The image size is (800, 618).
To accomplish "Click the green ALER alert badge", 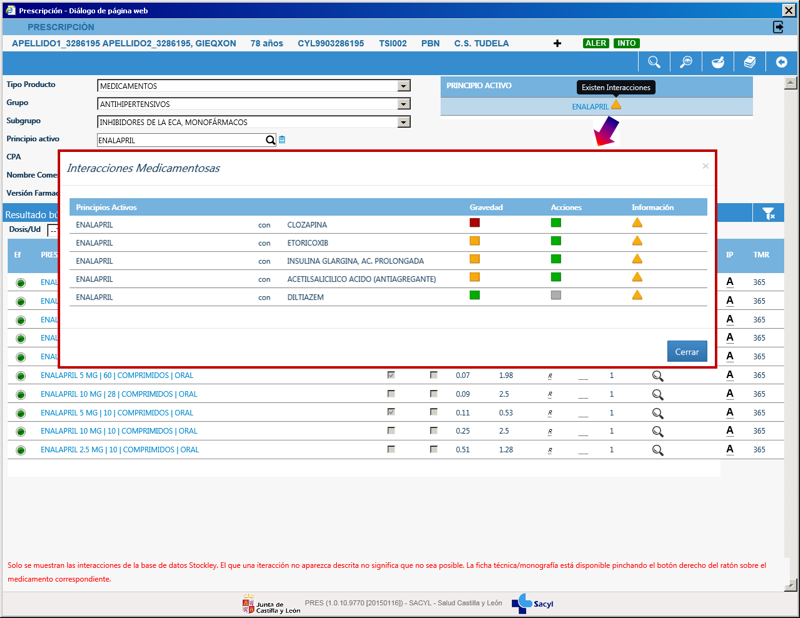I will (596, 44).
